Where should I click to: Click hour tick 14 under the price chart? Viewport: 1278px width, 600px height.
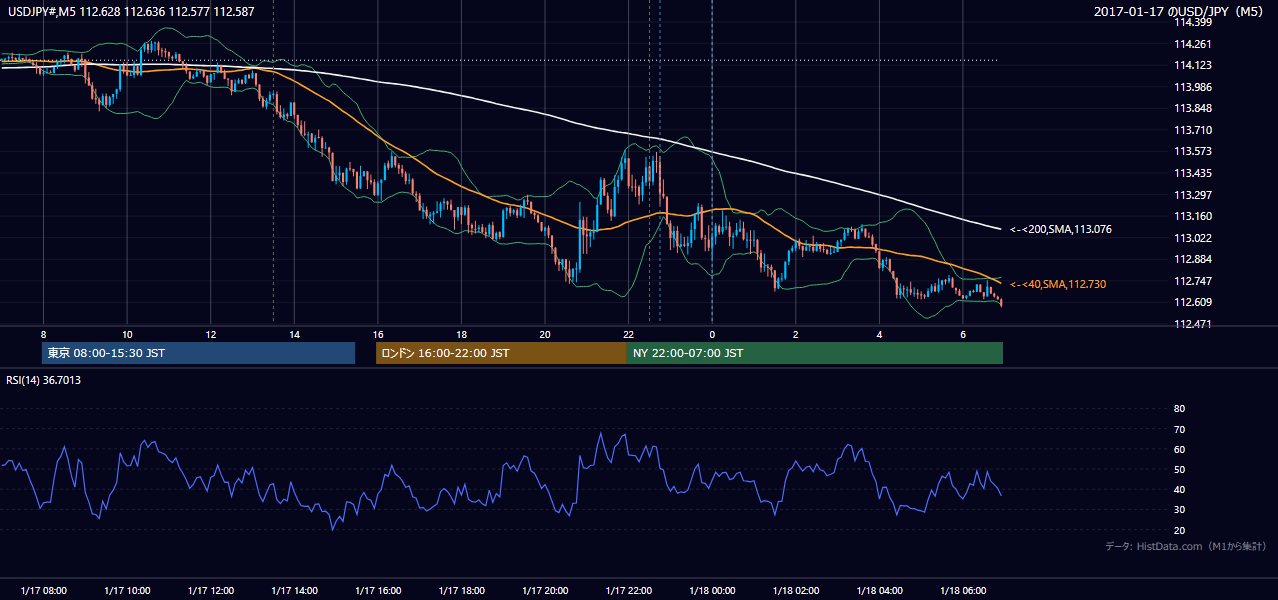[294, 334]
